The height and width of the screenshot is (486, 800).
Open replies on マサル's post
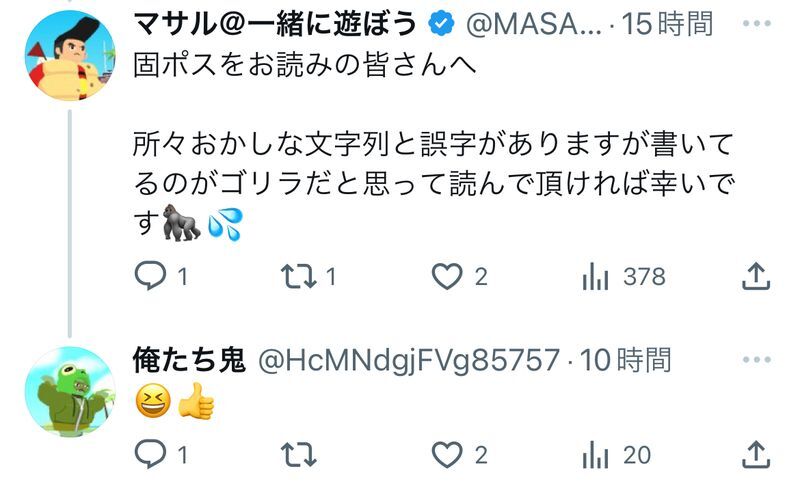click(x=161, y=276)
